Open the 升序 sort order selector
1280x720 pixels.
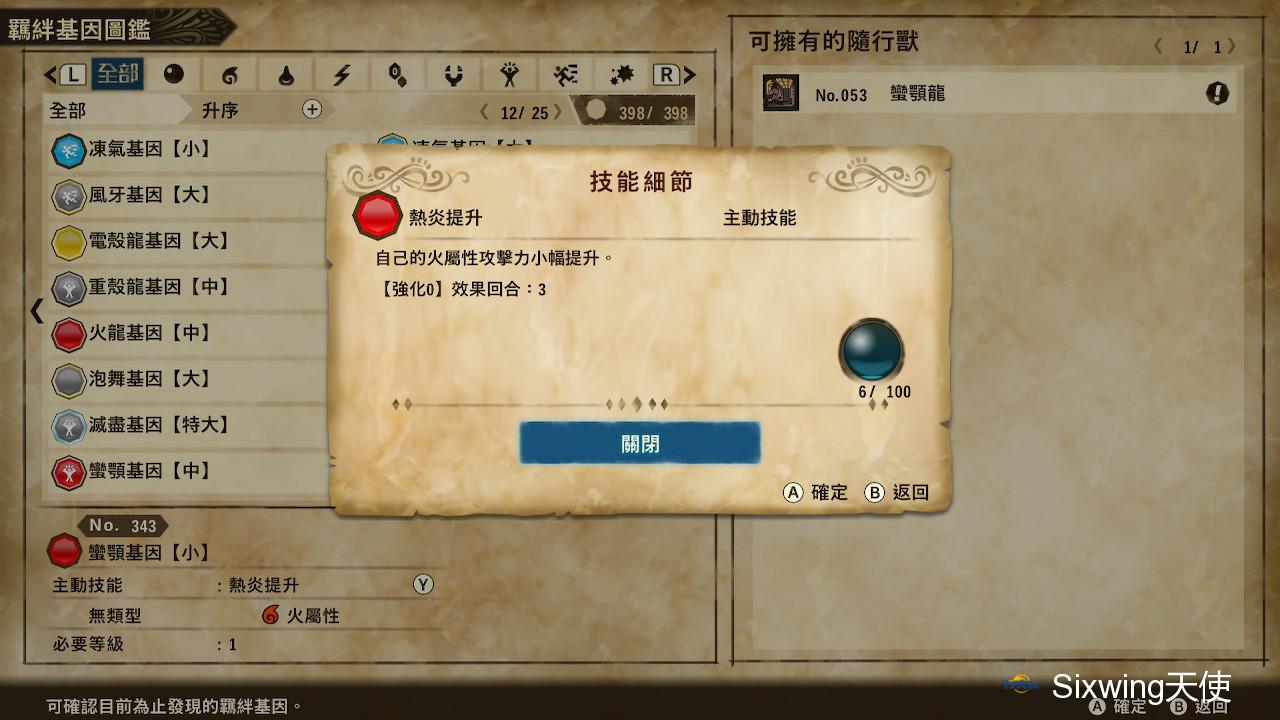click(x=220, y=110)
